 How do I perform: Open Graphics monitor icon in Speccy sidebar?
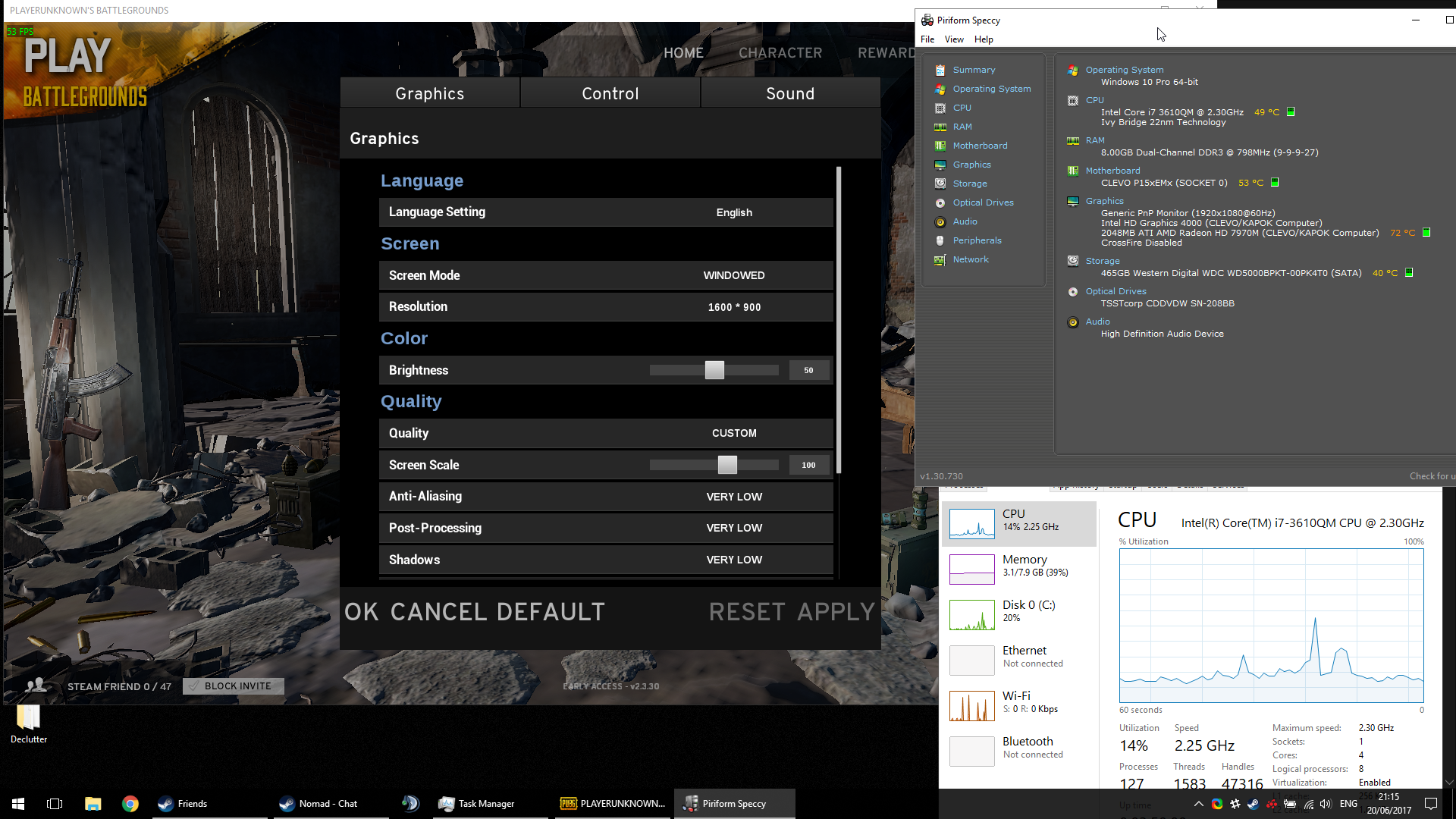(940, 165)
